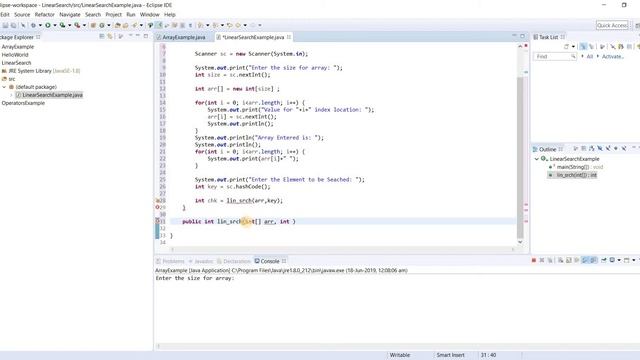Switch to the Problems tab
The image size is (640, 360).
[170, 261]
